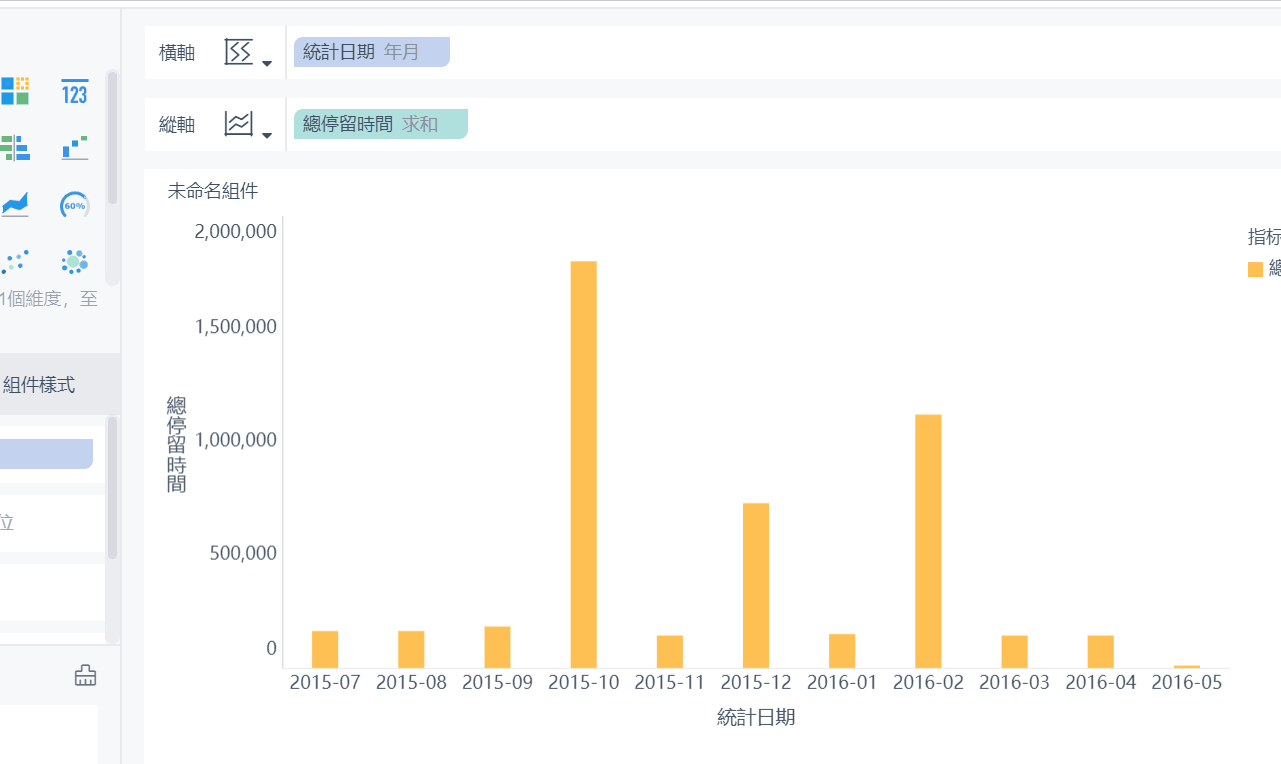1281x764 pixels.
Task: Choose the treemap chart type icon
Action: [15, 91]
